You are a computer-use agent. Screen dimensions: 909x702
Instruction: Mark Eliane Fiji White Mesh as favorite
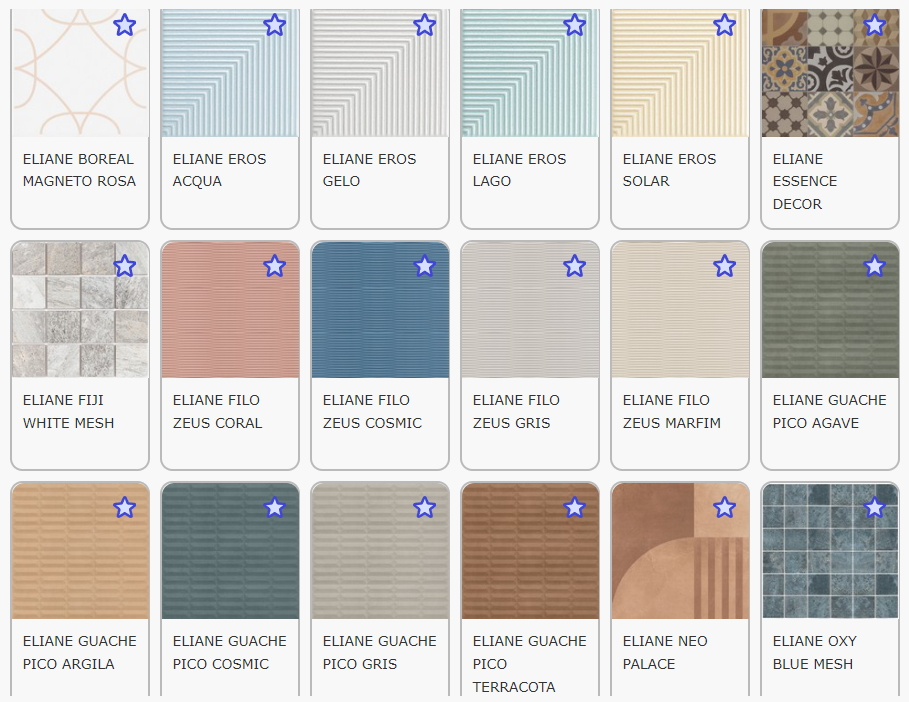pyautogui.click(x=124, y=266)
